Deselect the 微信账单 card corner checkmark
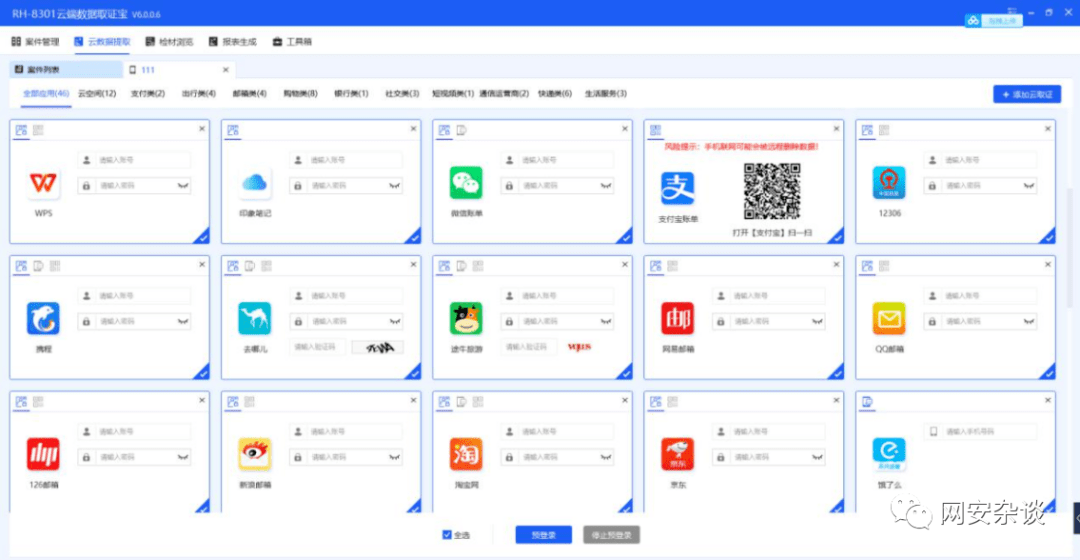This screenshot has height=560, width=1080. 626,237
